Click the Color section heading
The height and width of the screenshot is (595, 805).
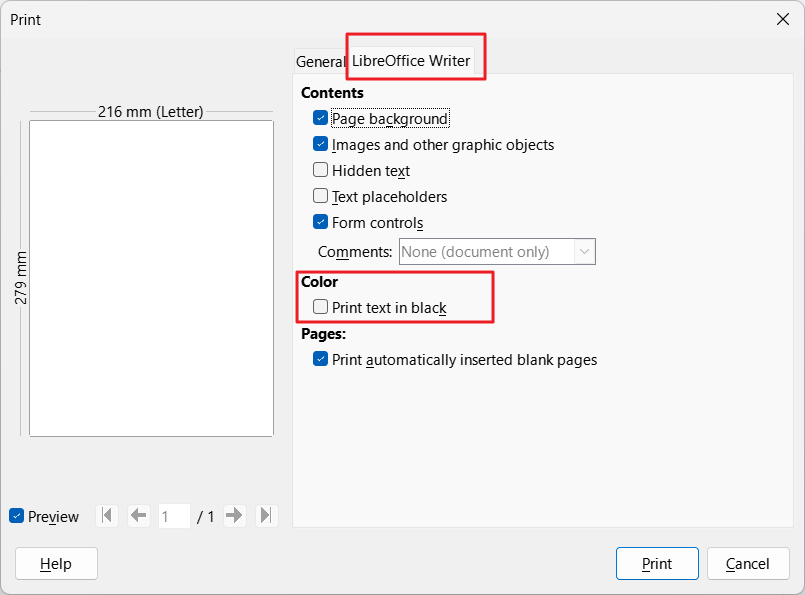319,282
